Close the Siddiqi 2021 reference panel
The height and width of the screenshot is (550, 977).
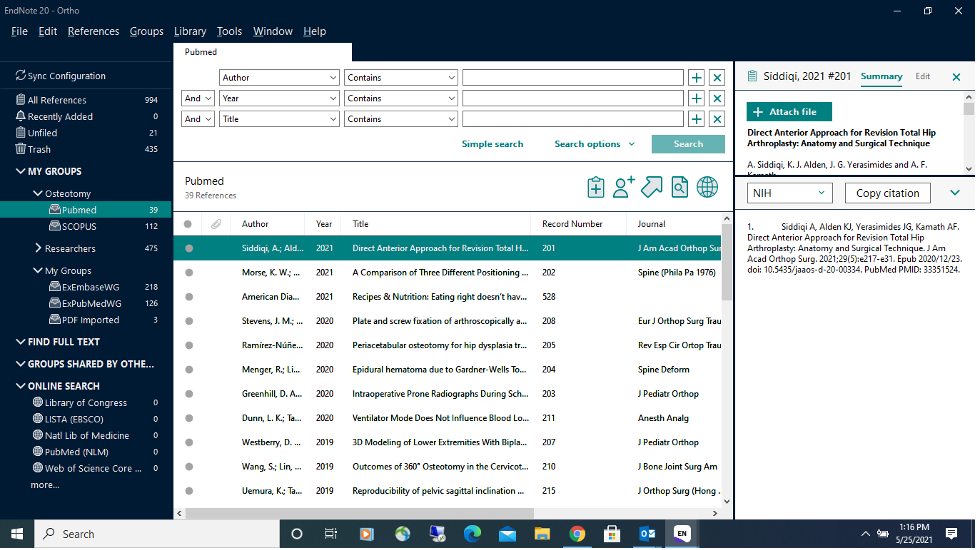pos(956,77)
